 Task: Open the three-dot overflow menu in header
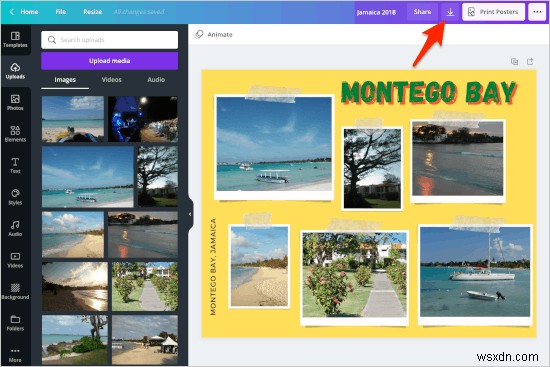click(x=537, y=12)
